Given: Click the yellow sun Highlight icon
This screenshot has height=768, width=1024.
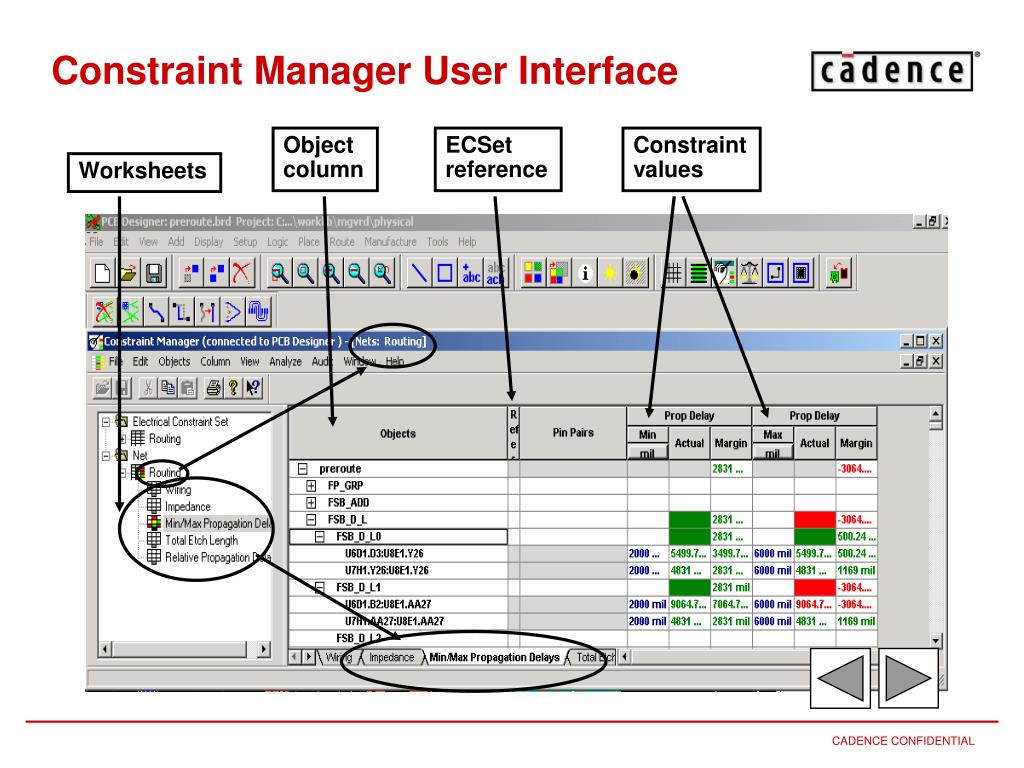Looking at the screenshot, I should click(x=609, y=272).
